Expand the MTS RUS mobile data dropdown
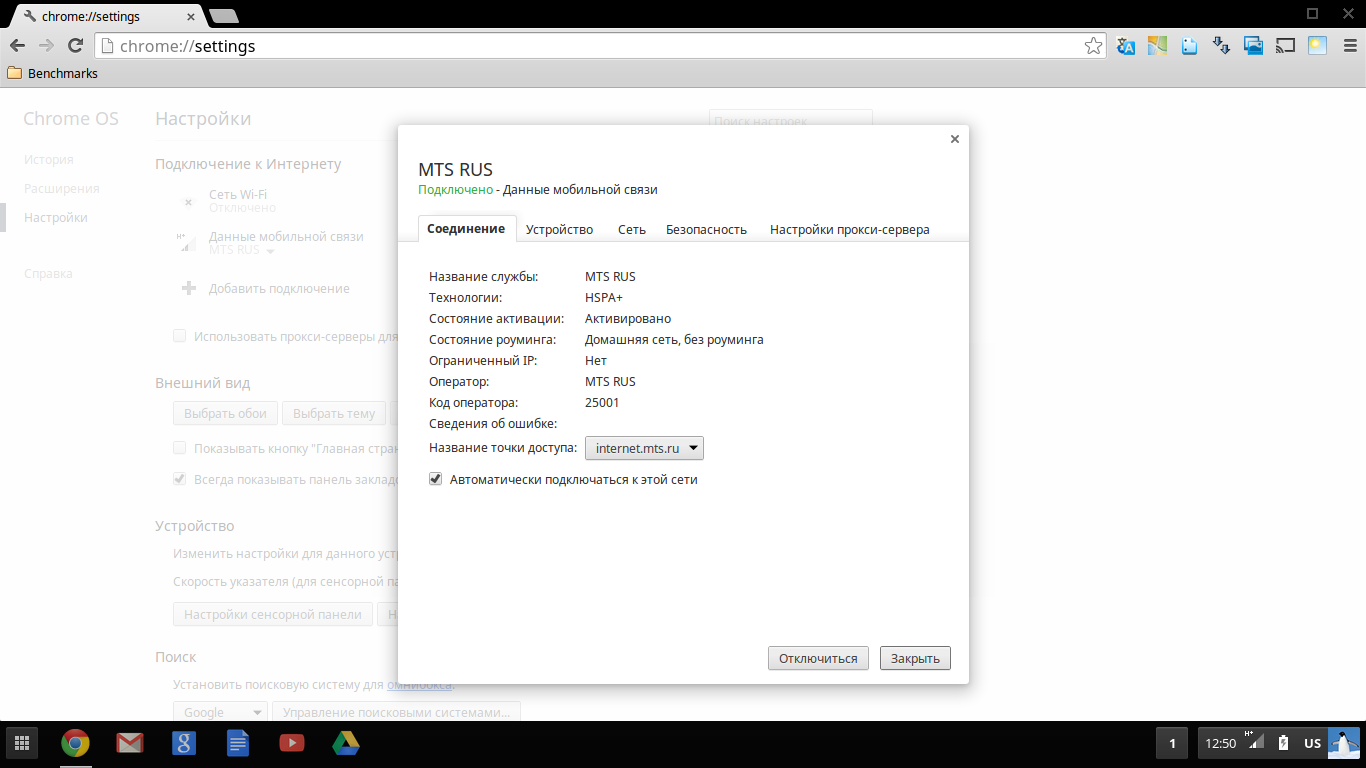This screenshot has height=768, width=1366. click(x=270, y=251)
